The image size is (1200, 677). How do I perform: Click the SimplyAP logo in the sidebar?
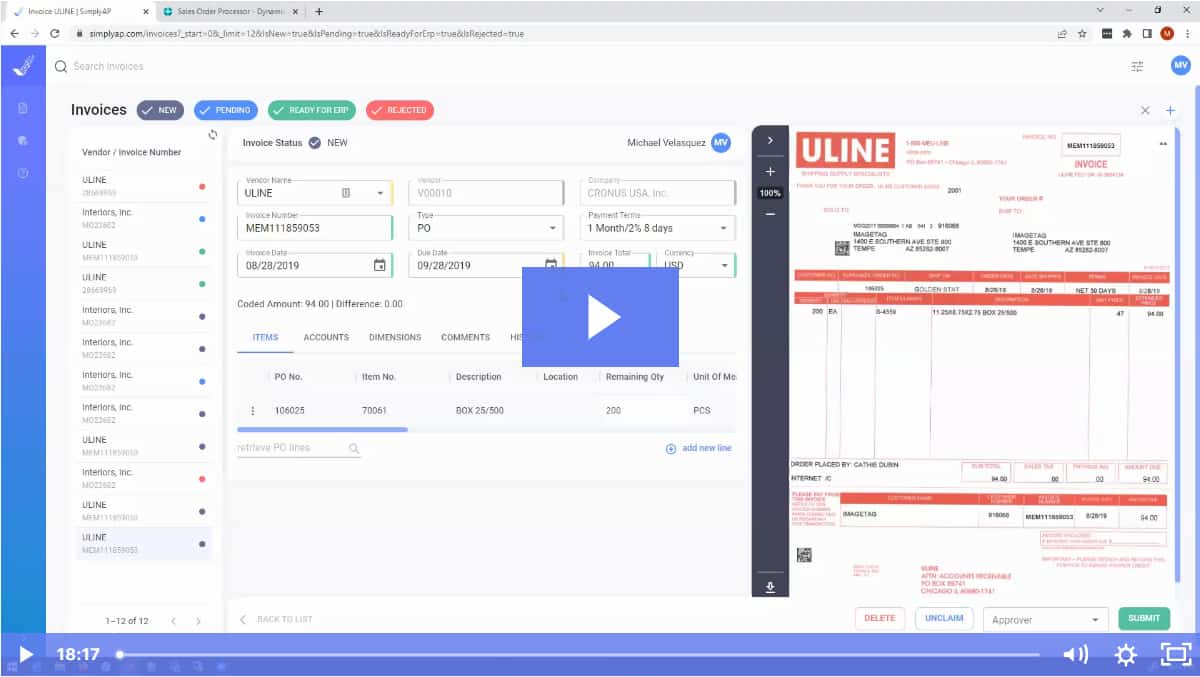click(23, 66)
